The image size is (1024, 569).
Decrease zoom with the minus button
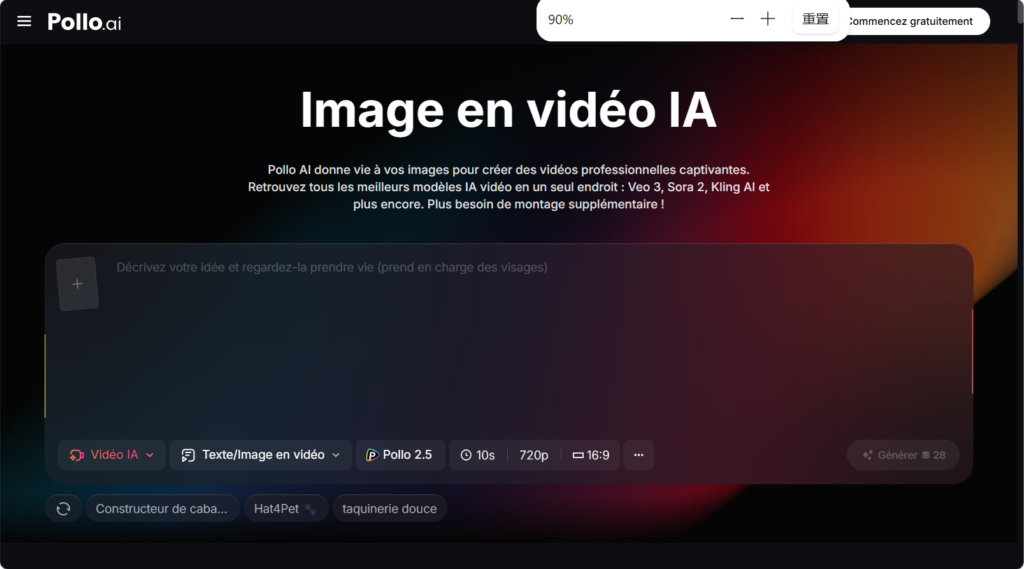pos(737,19)
